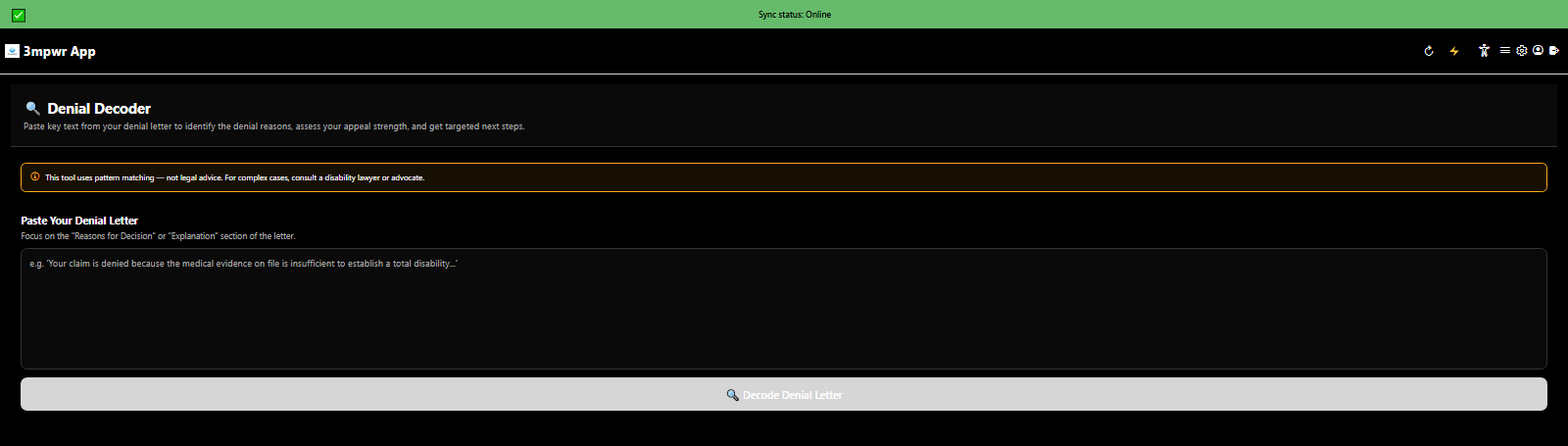1568x446 pixels.
Task: Click the green sync checkmark box
Action: click(x=19, y=15)
